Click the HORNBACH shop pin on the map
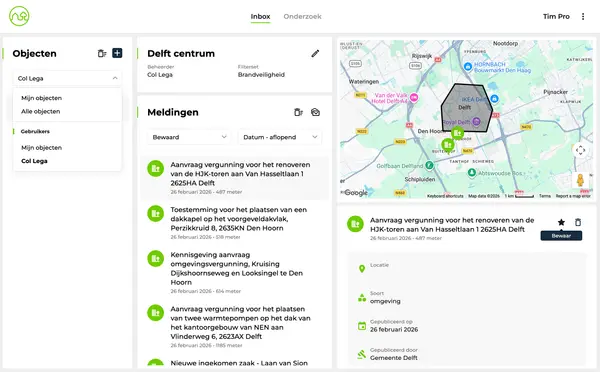This screenshot has width=600, height=372. pos(468,67)
